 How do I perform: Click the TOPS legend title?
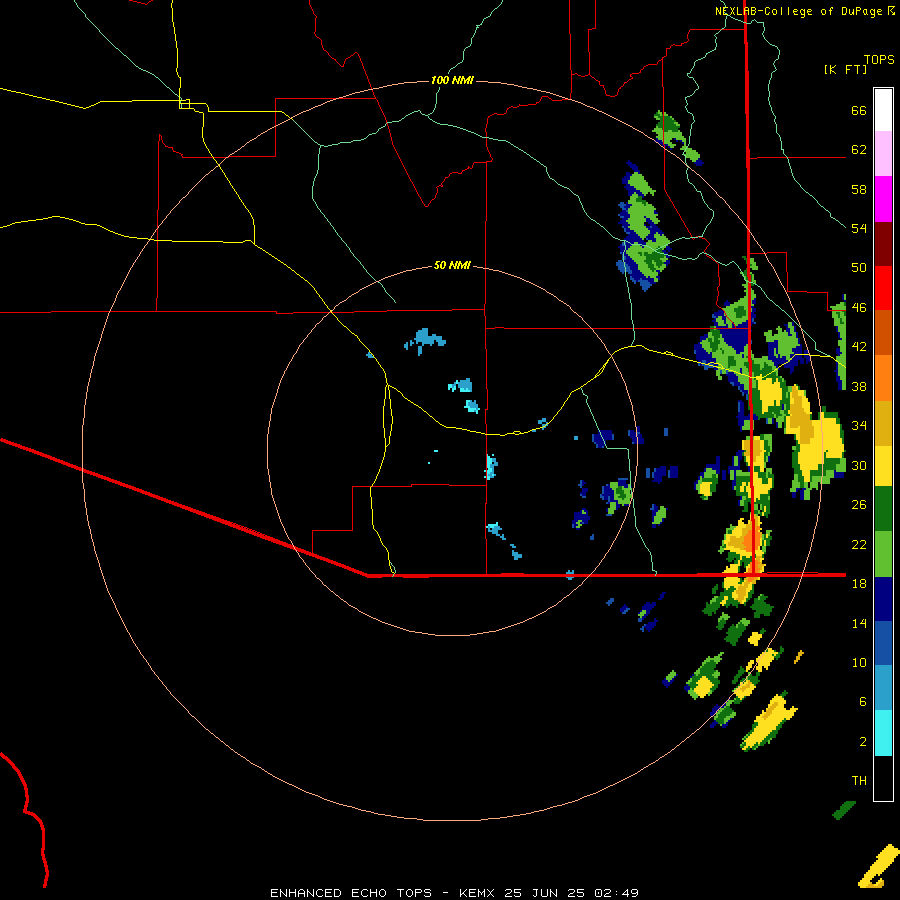(x=879, y=59)
